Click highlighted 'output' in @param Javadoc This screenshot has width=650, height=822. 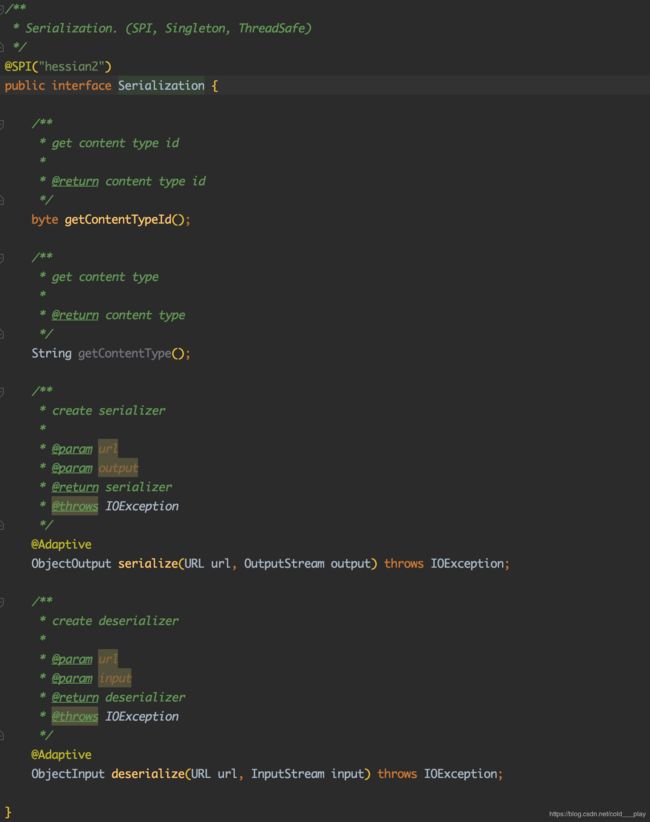pyautogui.click(x=118, y=468)
